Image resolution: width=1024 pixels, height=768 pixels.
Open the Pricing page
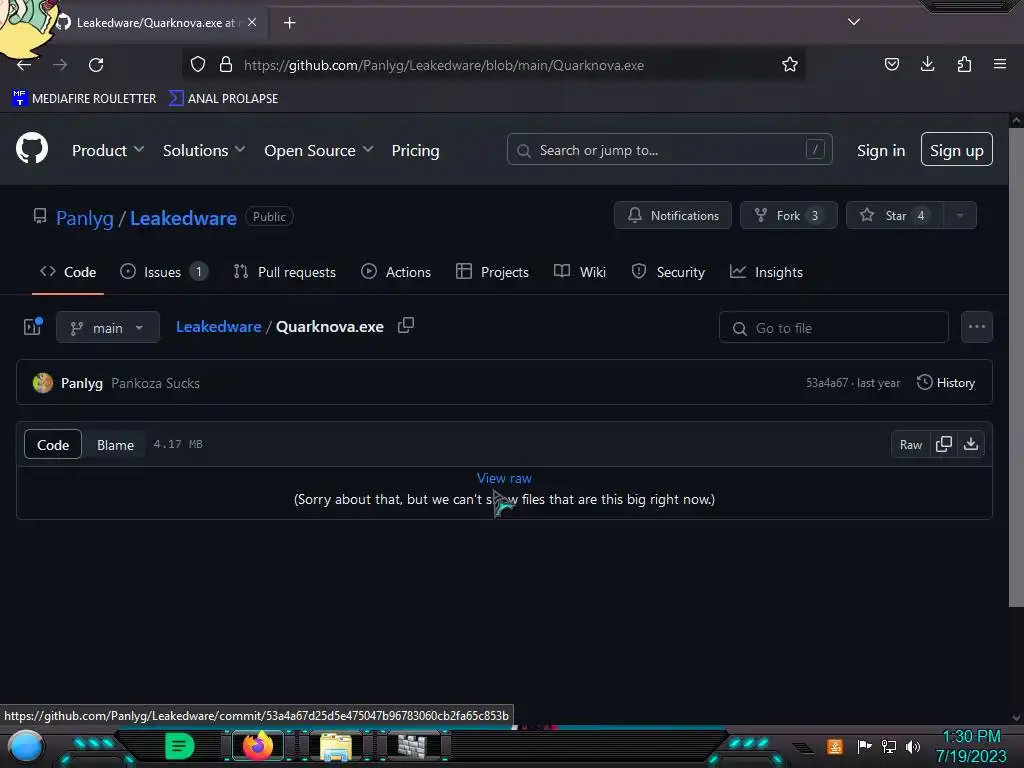415,150
